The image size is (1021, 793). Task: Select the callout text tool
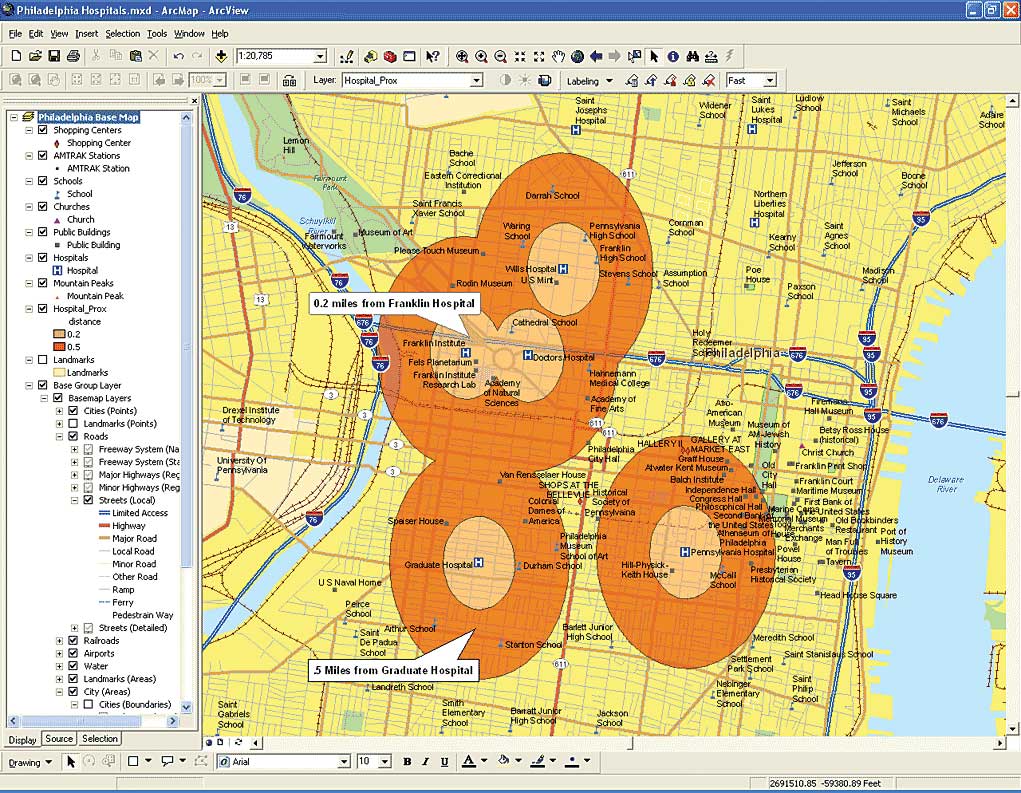167,761
